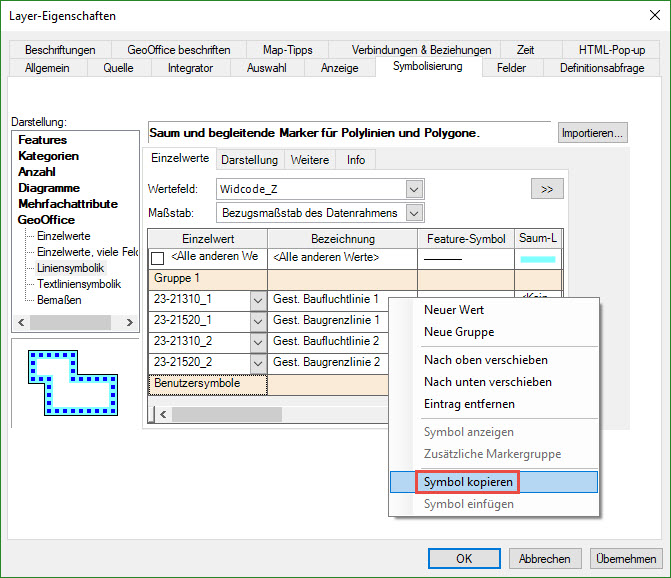Open the Maßstab dropdown list
Viewport: 671px width, 578px height.
414,212
